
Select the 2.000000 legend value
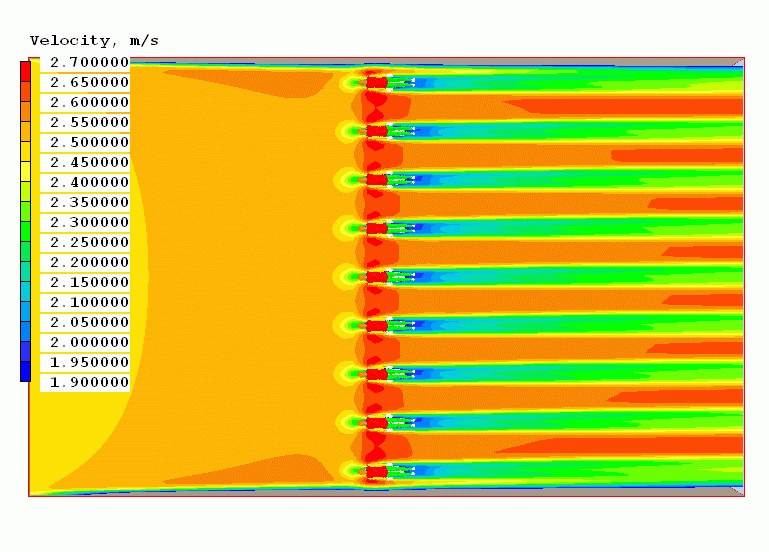(89, 343)
